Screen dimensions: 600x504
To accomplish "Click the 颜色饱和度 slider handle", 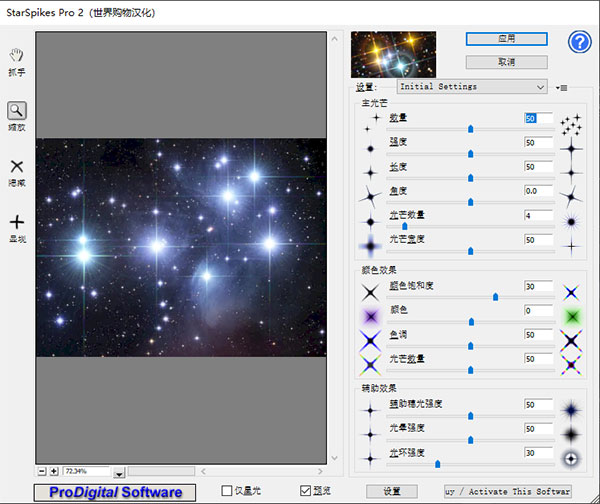I will 495,297.
